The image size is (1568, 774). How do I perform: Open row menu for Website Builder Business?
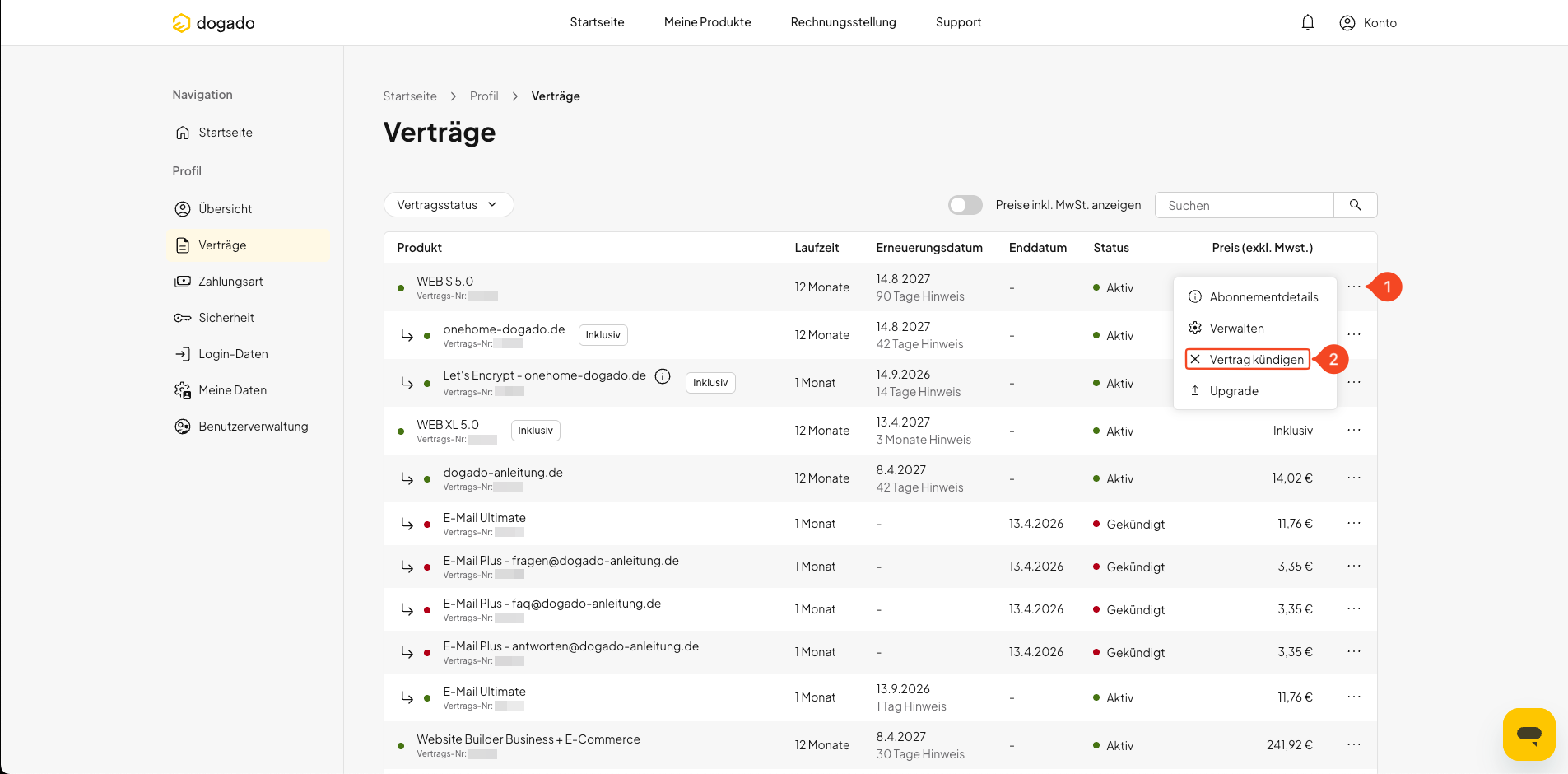tap(1354, 744)
